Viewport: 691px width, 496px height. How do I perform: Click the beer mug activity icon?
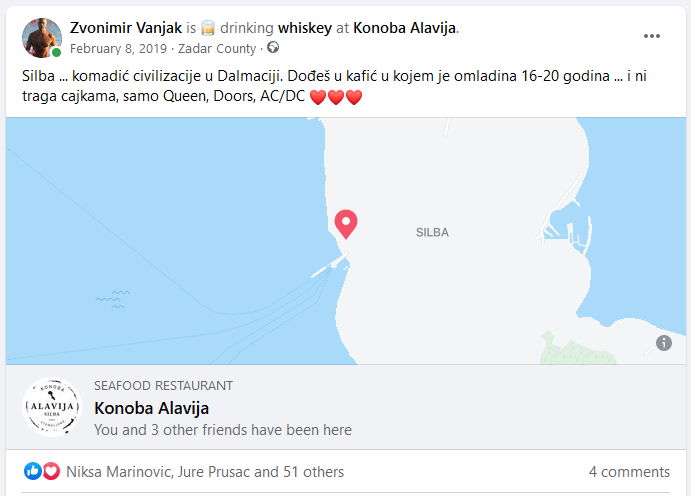coord(209,28)
